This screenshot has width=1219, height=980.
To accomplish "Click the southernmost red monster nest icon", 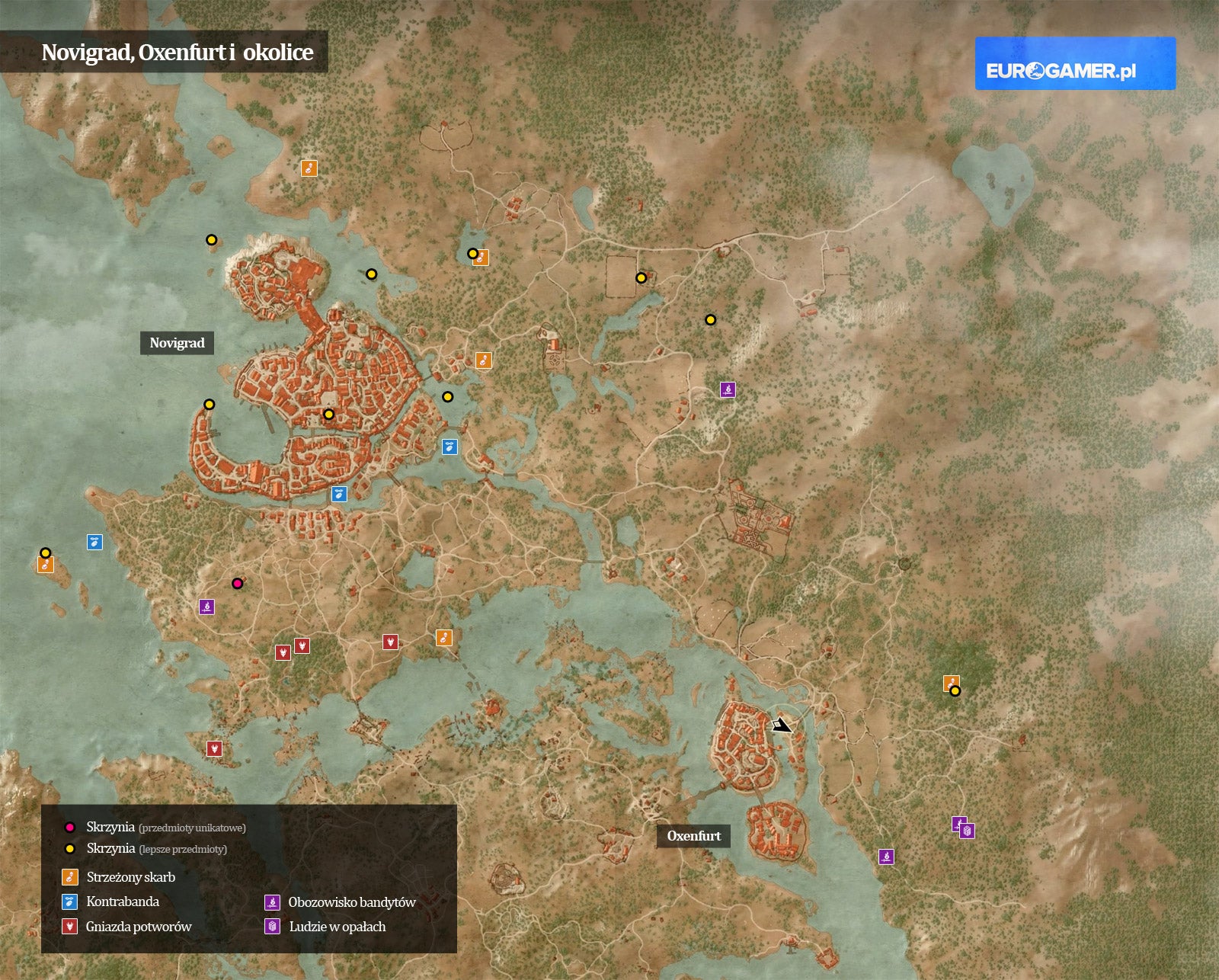I will pos(214,748).
